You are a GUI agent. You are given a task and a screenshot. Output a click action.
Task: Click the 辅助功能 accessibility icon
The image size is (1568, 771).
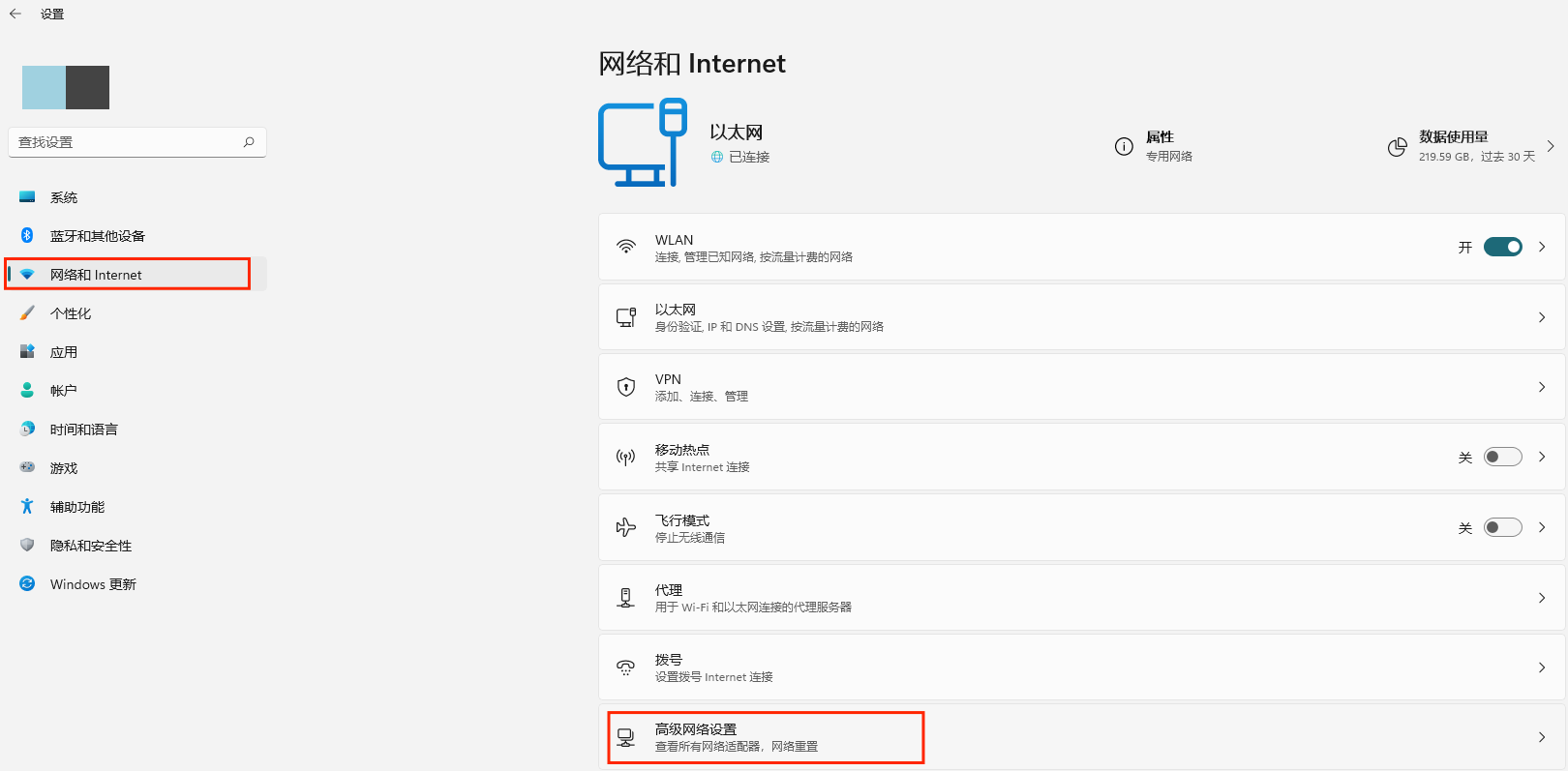(27, 506)
